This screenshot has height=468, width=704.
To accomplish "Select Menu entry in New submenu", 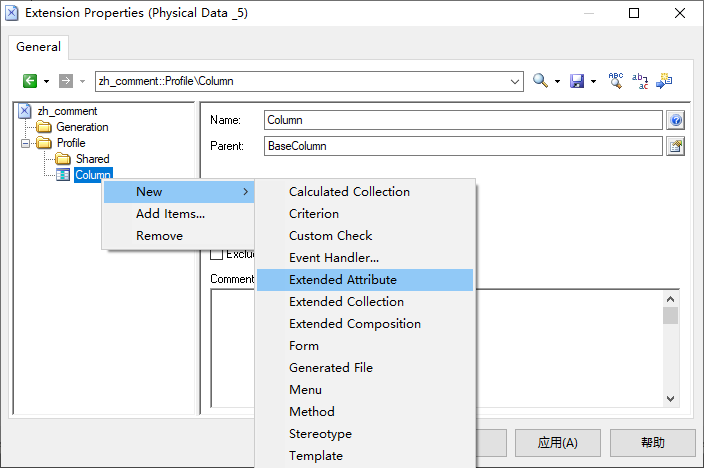I will click(x=365, y=390).
